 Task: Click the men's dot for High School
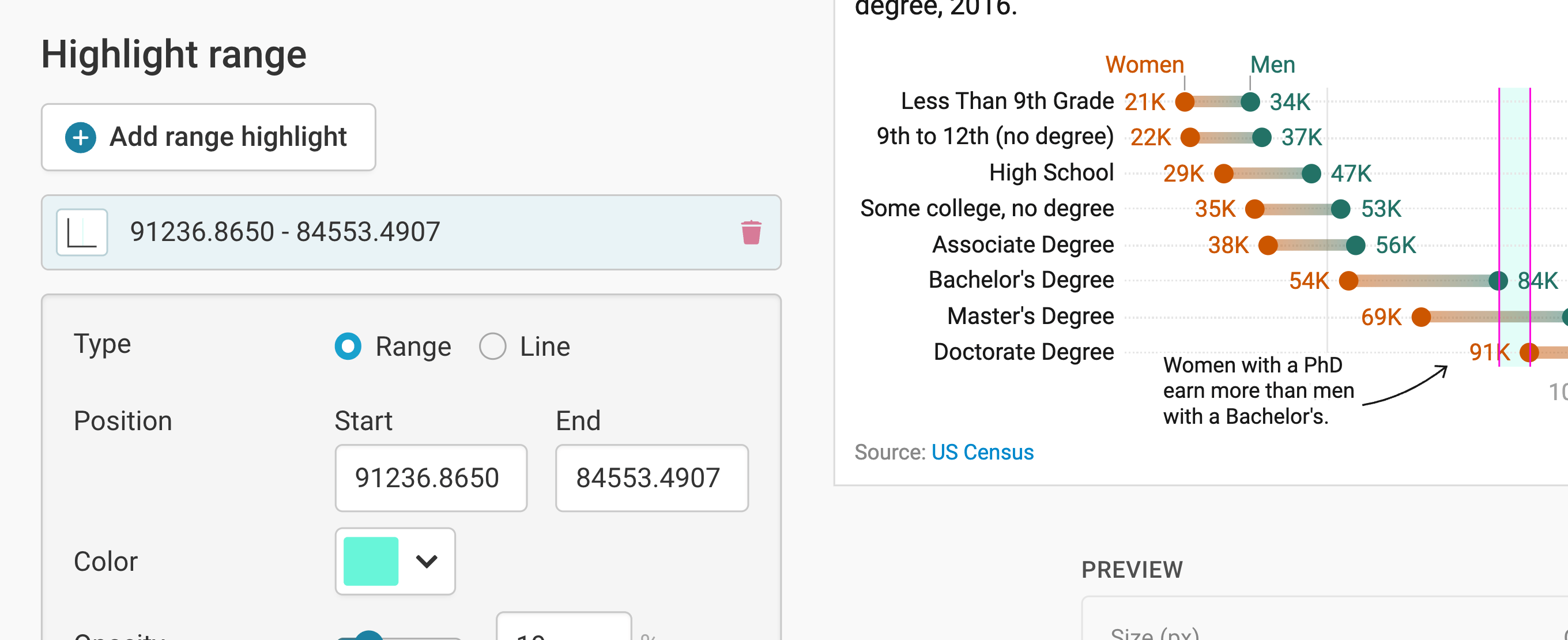[1311, 174]
